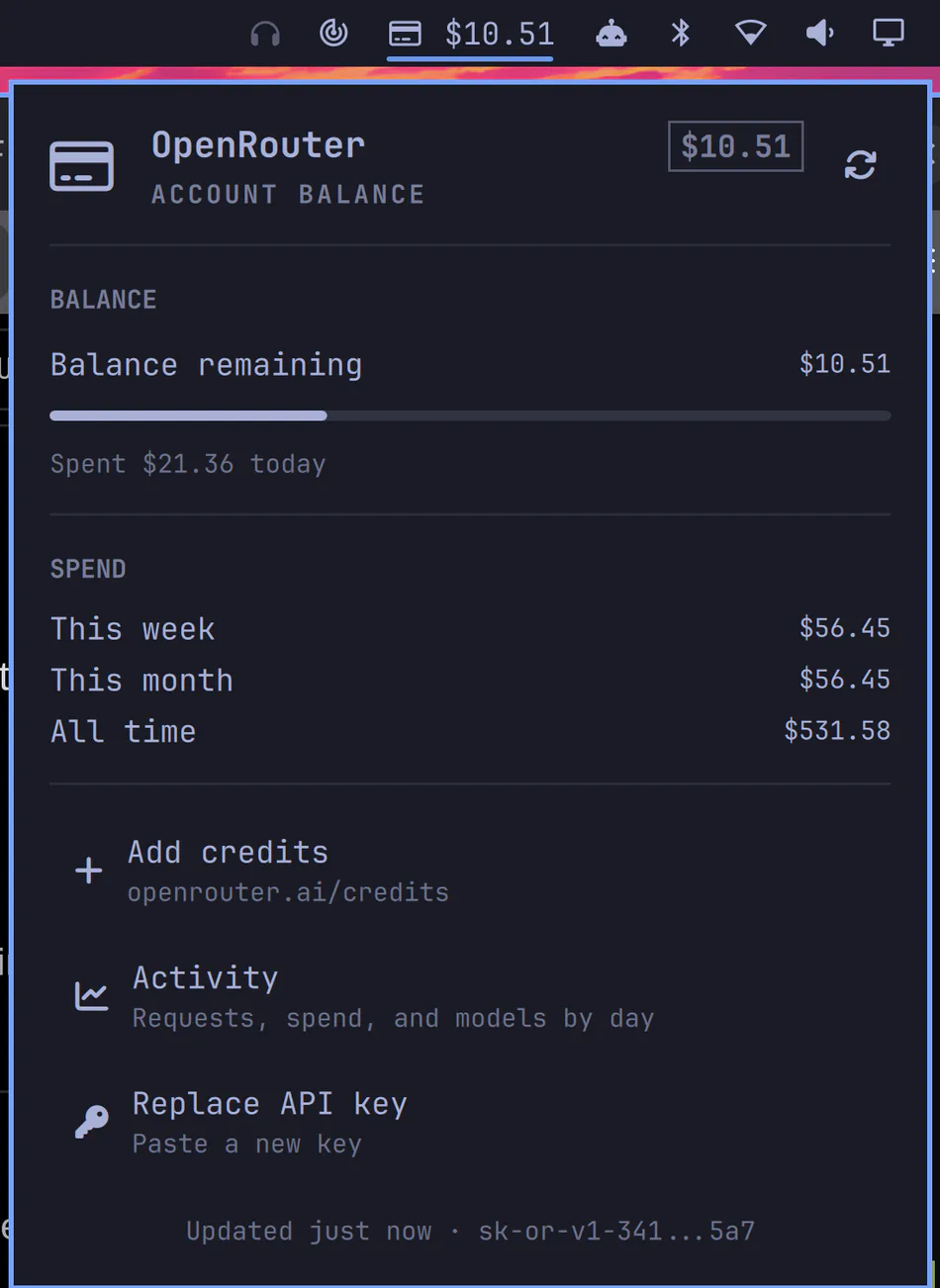Open the headphones icon in top bar

click(265, 34)
